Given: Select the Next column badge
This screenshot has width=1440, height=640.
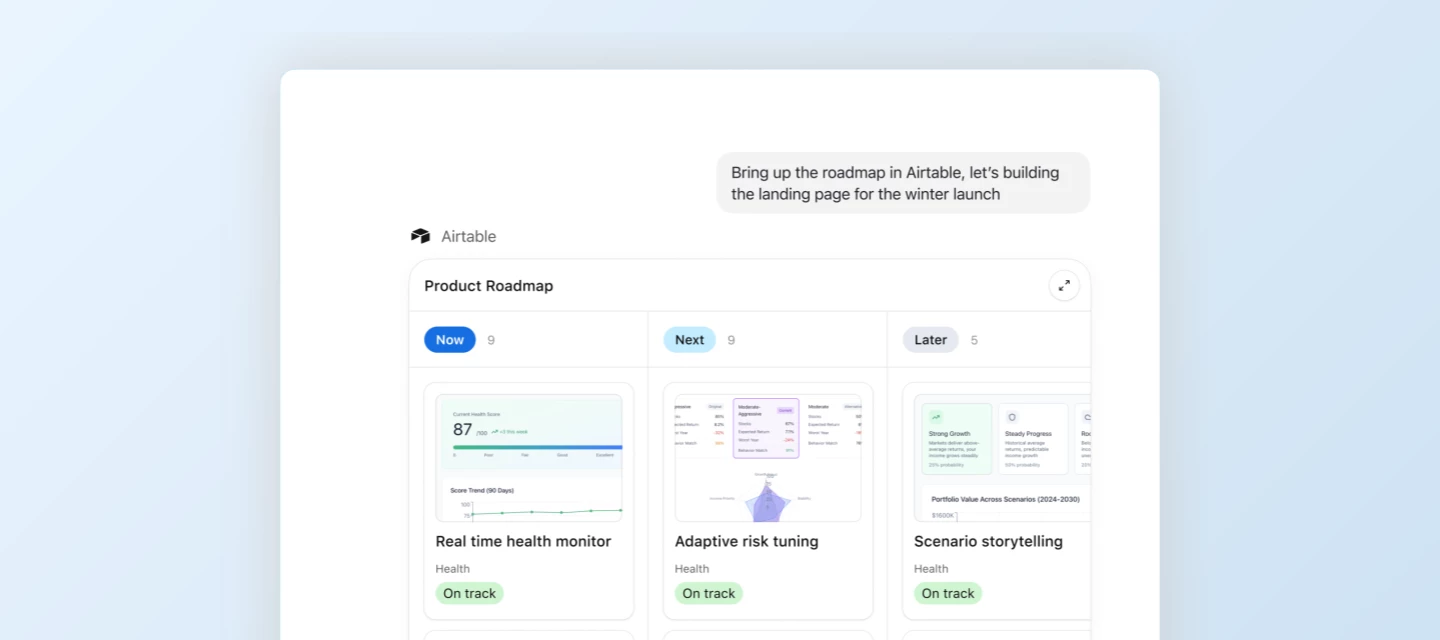Looking at the screenshot, I should 689,340.
